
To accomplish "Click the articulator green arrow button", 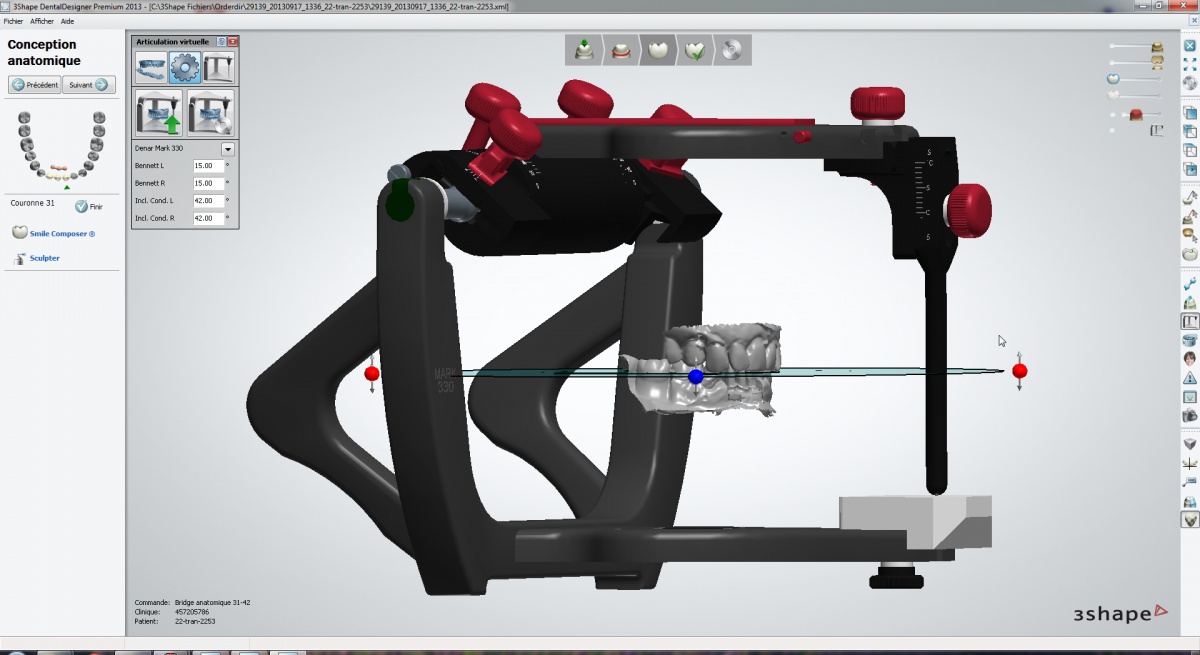I will pyautogui.click(x=158, y=113).
